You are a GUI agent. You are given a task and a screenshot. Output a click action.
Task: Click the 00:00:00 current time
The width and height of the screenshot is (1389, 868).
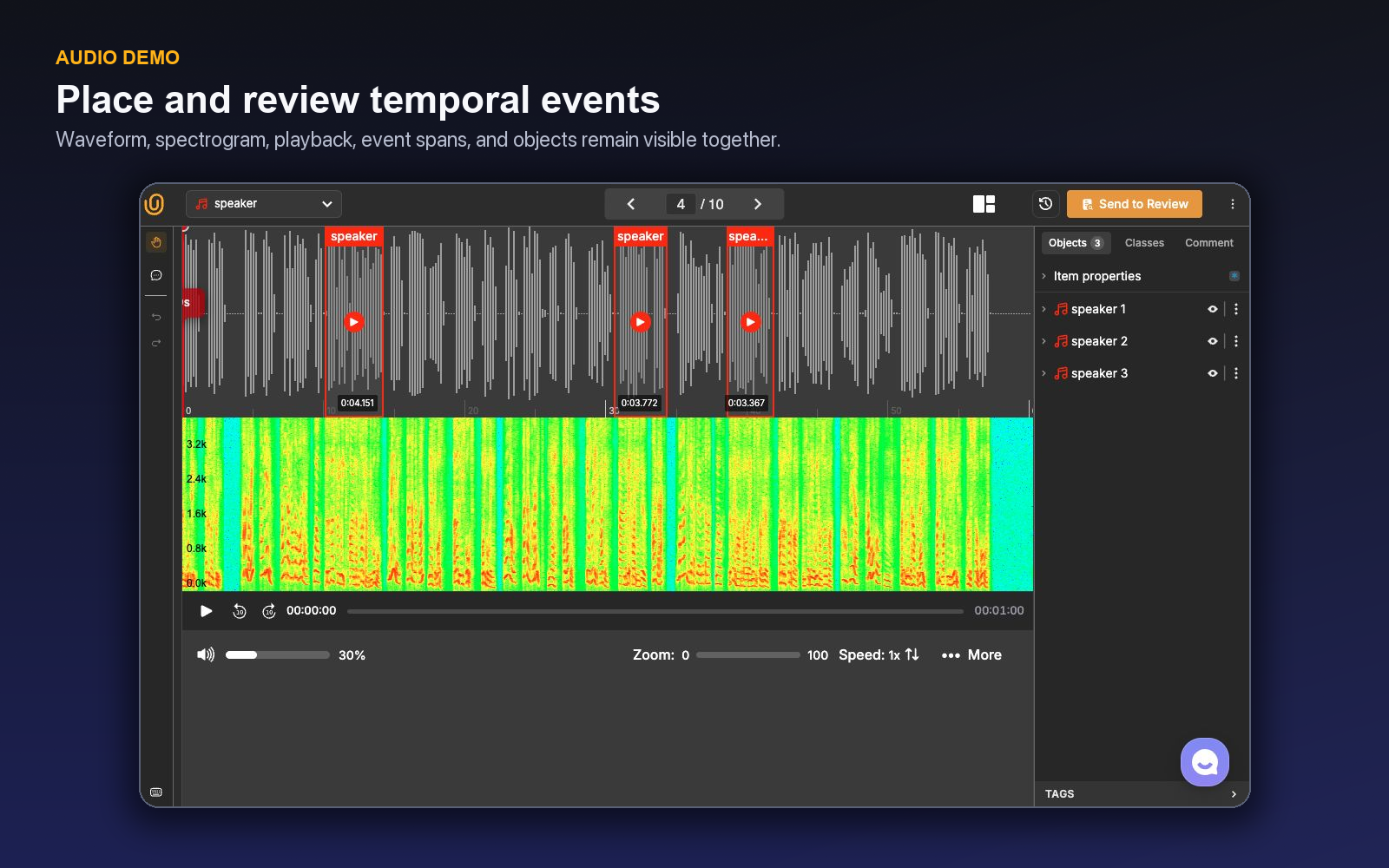point(312,610)
